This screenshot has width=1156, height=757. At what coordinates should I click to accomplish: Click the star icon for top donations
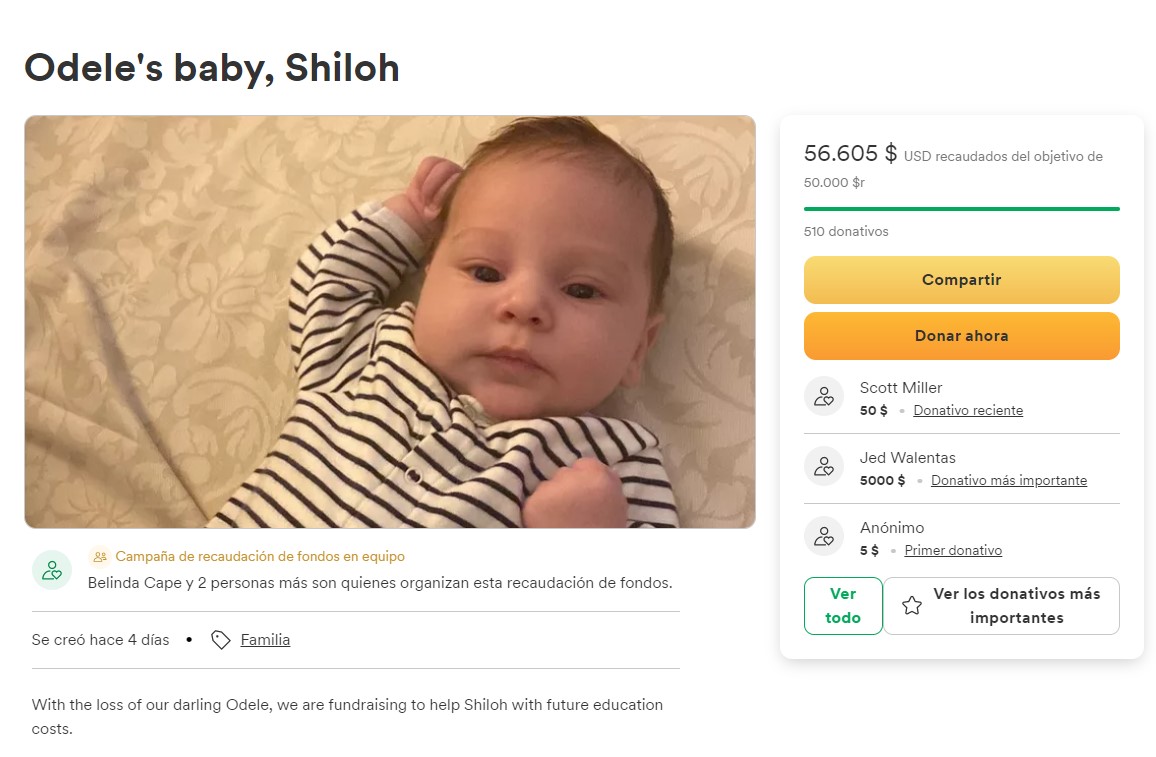(x=912, y=606)
